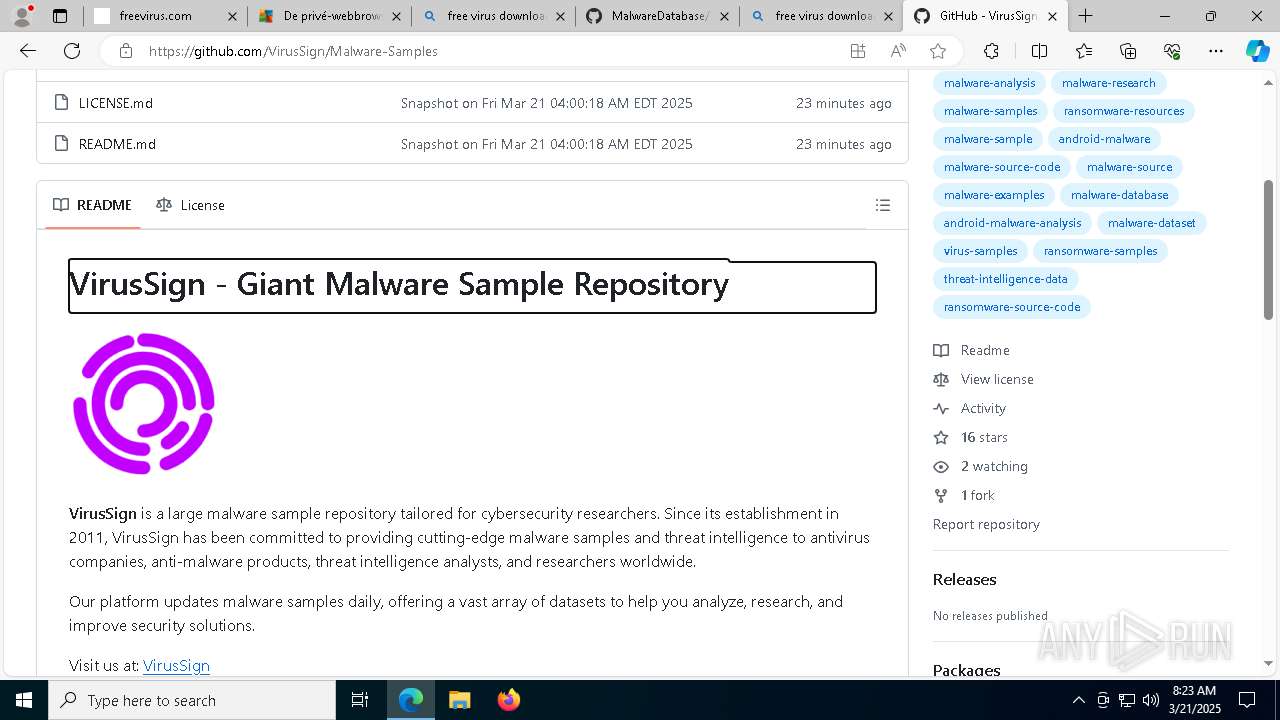Enable split screen view
This screenshot has width=1280, height=720.
pos(1039,51)
